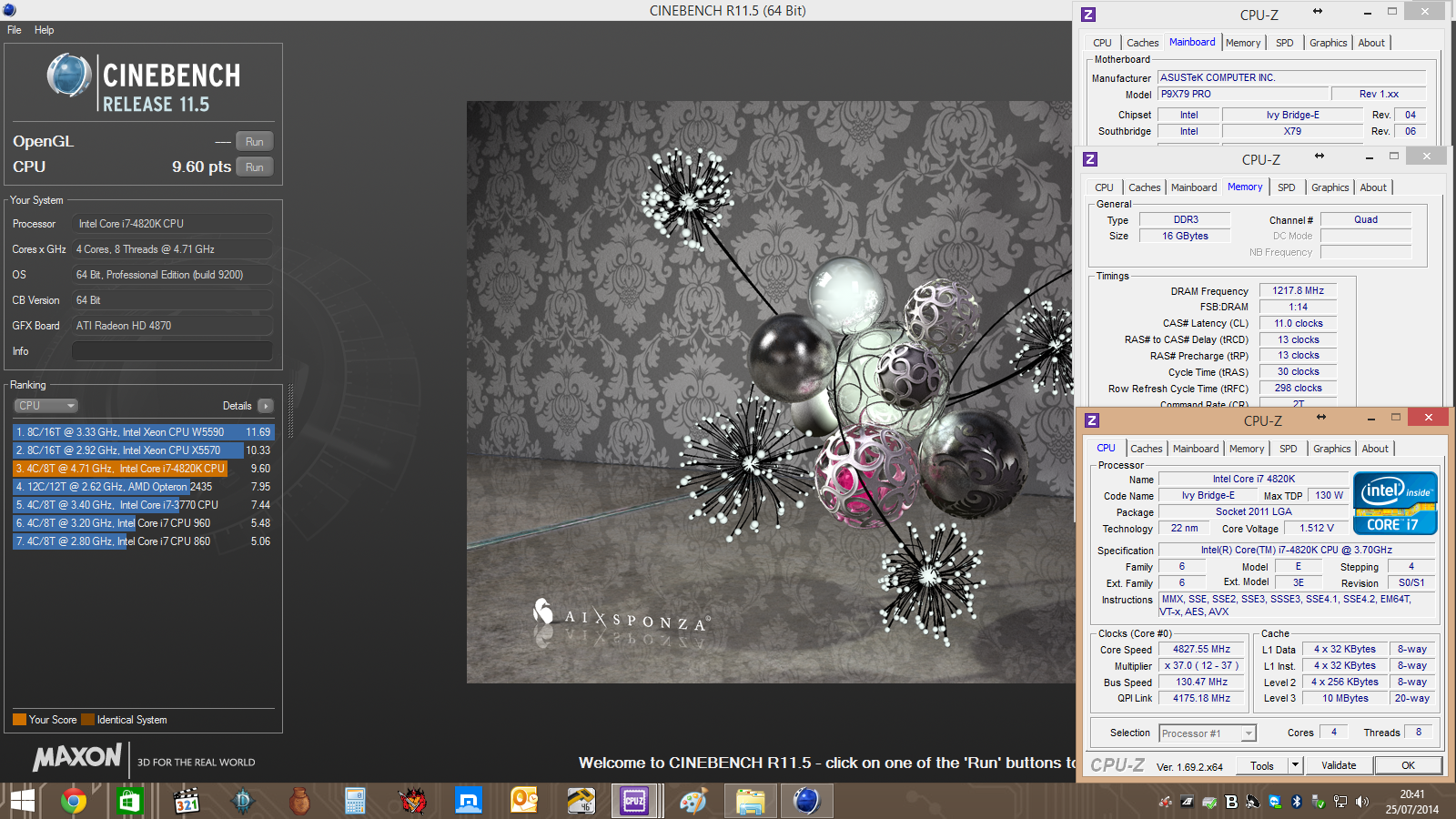Click the TeamViewer tray icon

[x=1275, y=802]
